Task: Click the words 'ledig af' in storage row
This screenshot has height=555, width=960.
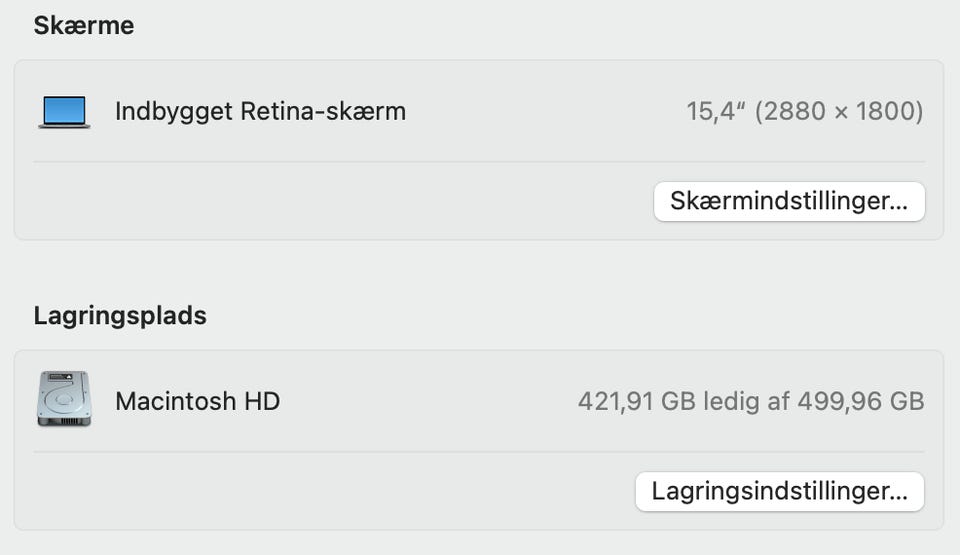Action: point(742,401)
